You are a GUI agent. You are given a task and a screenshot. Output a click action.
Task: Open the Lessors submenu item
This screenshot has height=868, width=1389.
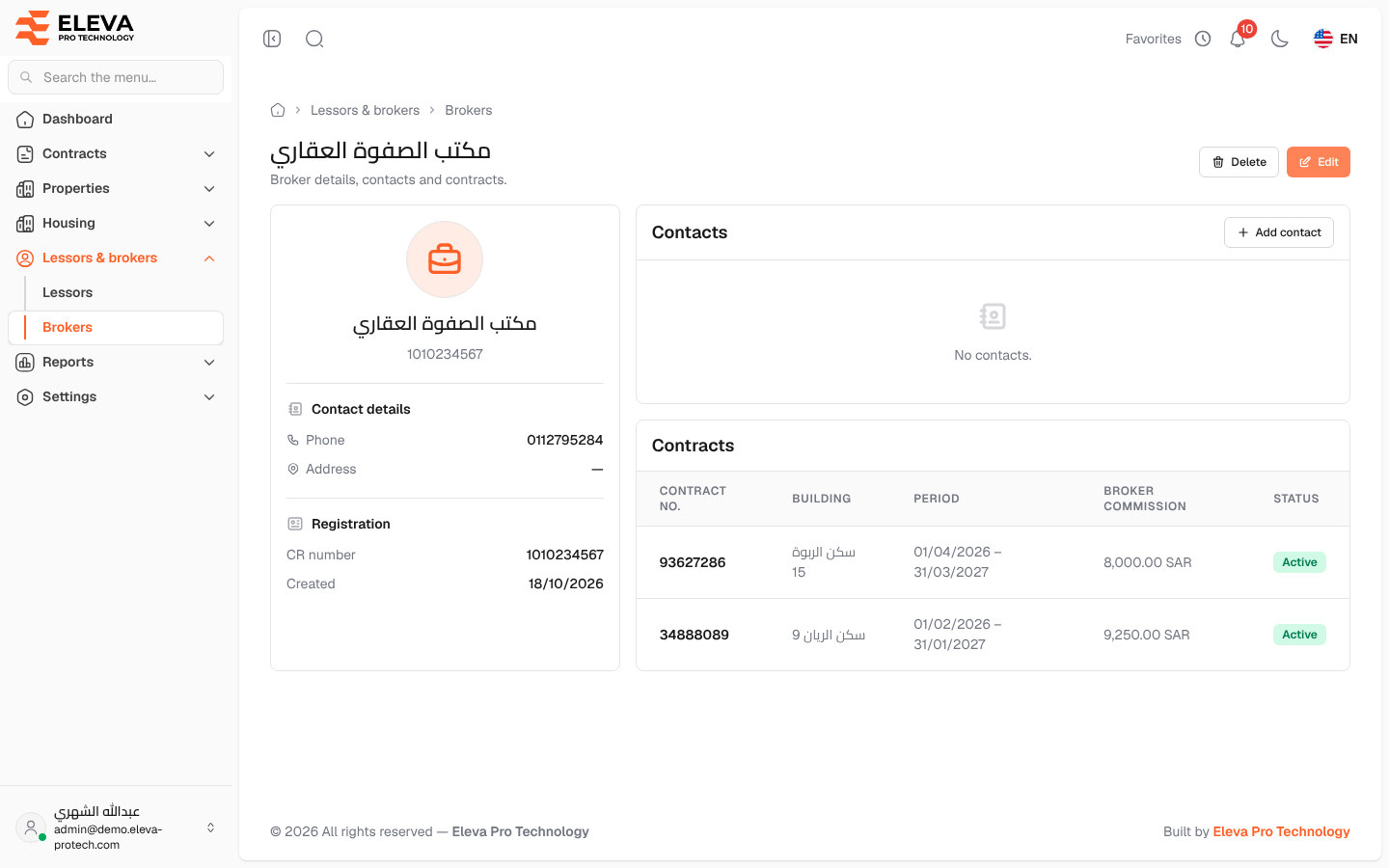click(116, 292)
